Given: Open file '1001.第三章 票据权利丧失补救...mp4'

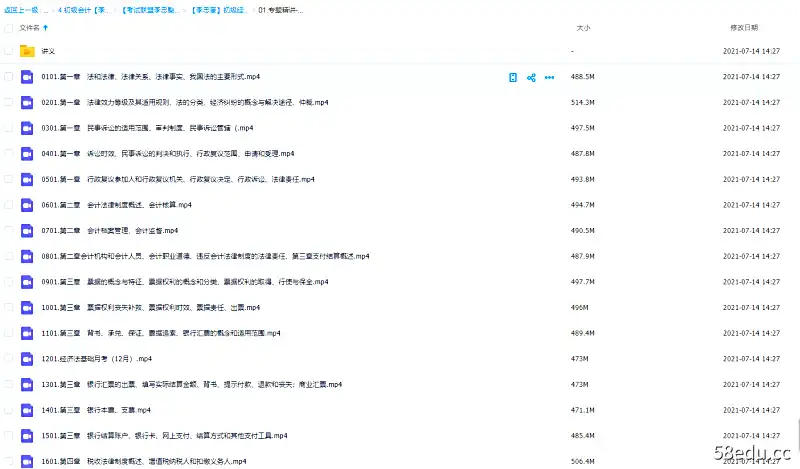Looking at the screenshot, I should (x=151, y=307).
